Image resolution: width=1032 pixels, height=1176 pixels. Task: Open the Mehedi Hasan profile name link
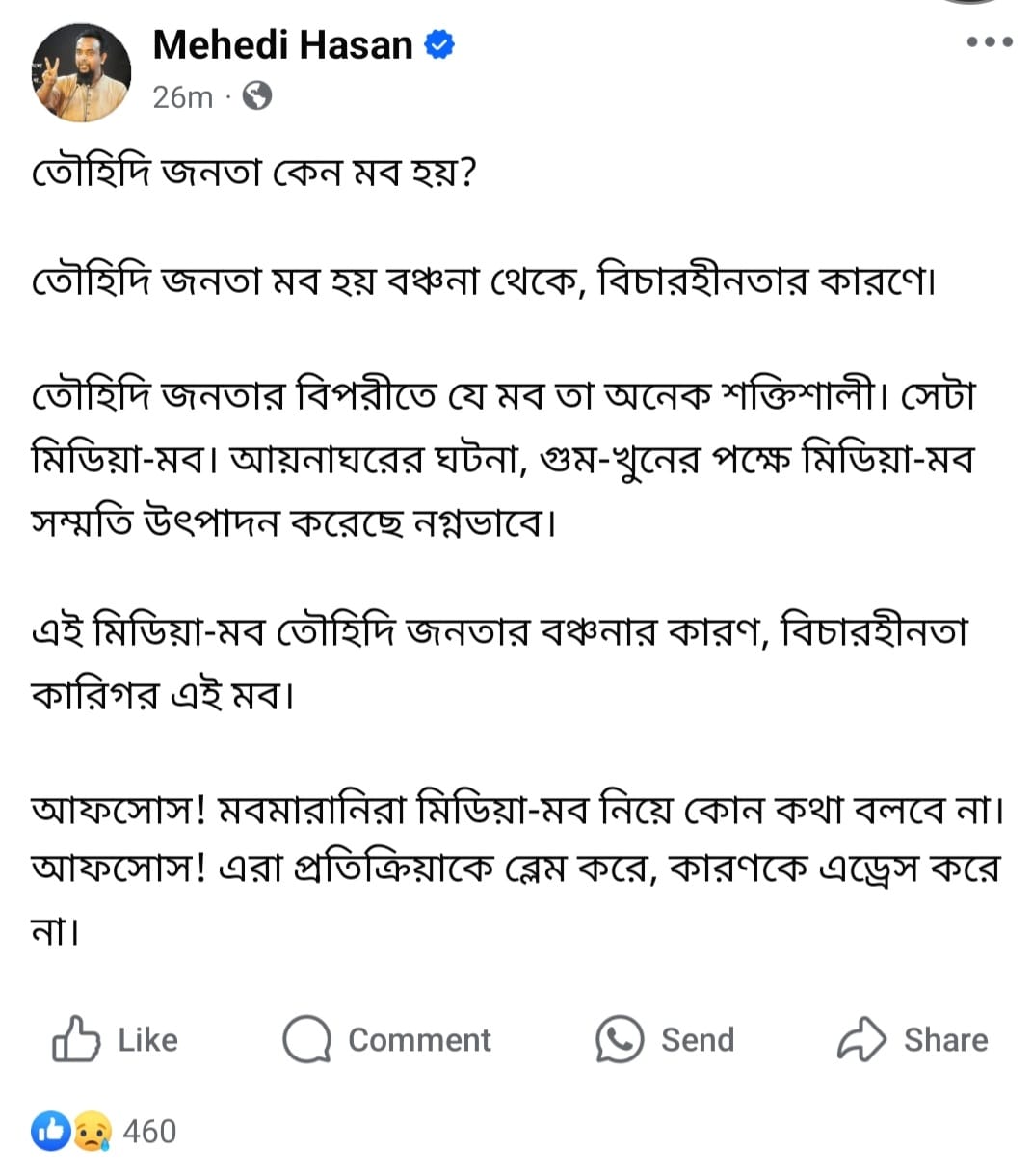(282, 44)
